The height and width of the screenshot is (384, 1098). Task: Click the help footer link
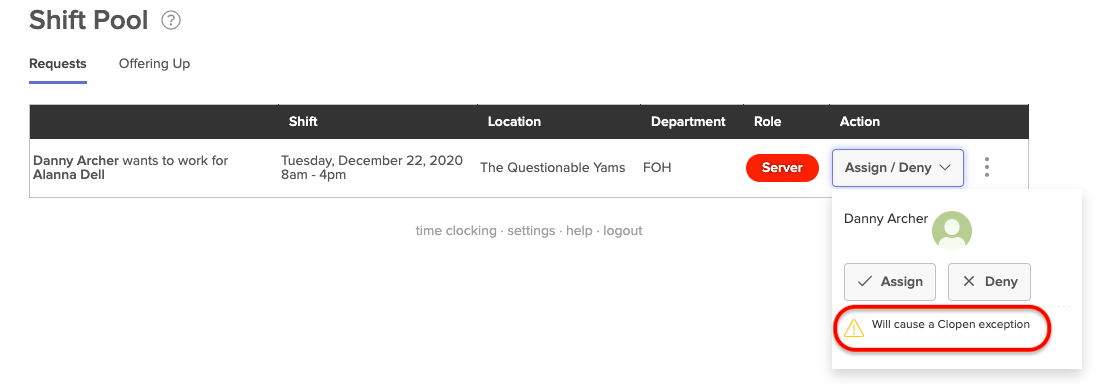[579, 231]
